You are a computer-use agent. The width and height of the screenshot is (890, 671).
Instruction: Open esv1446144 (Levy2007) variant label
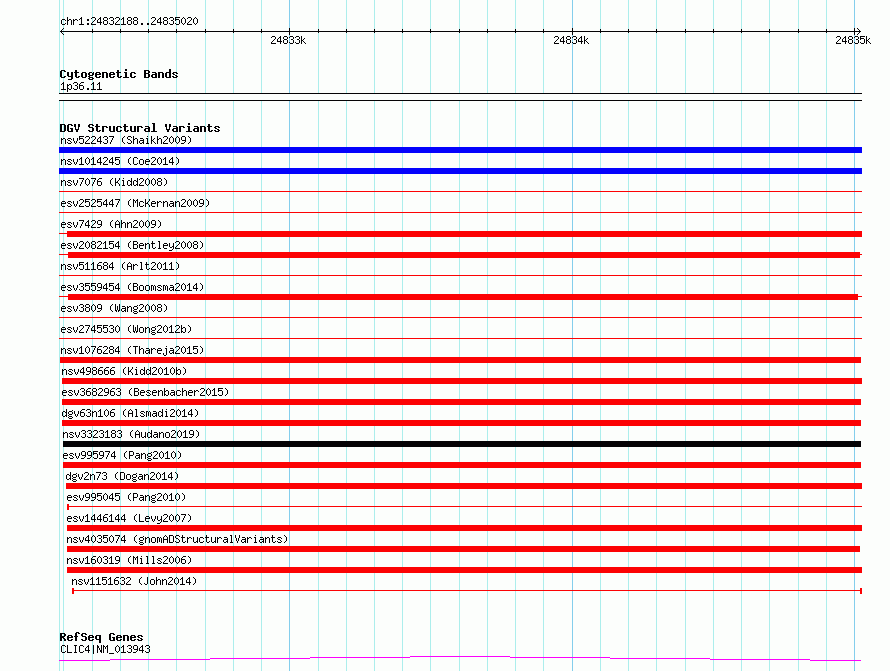click(x=129, y=518)
